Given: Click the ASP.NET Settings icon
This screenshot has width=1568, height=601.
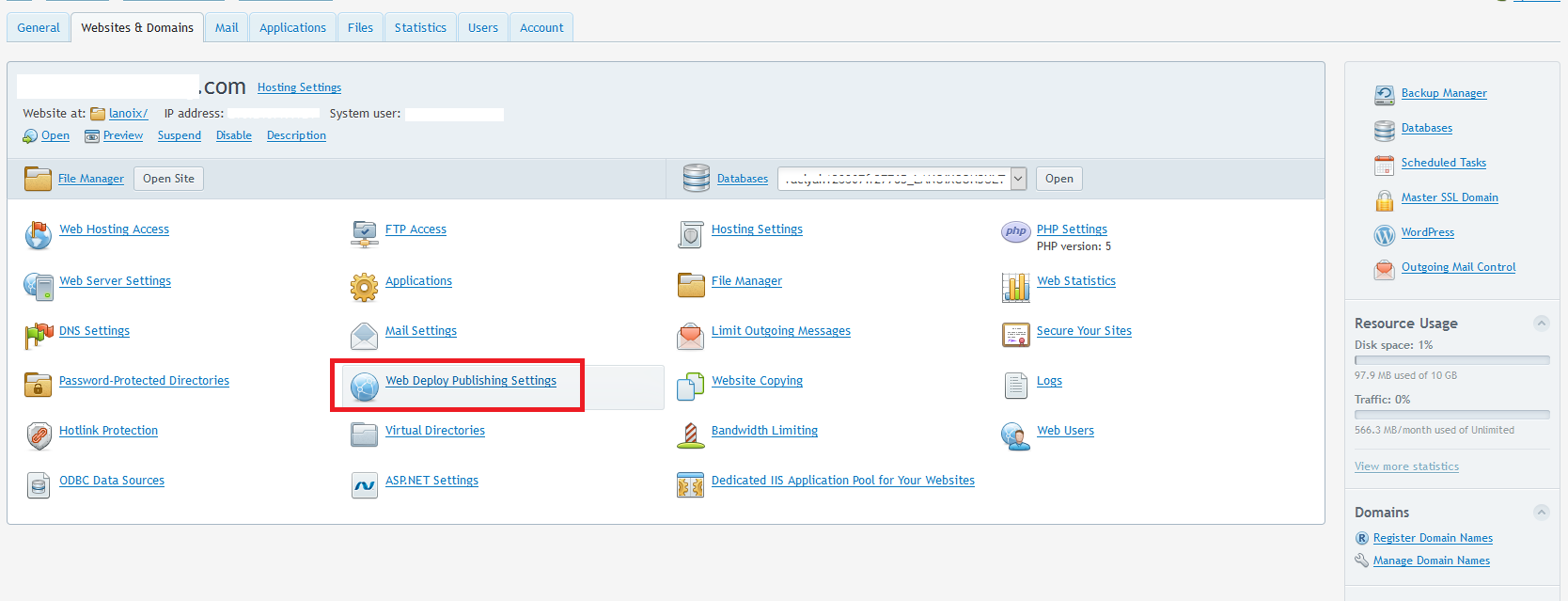Looking at the screenshot, I should 364,485.
